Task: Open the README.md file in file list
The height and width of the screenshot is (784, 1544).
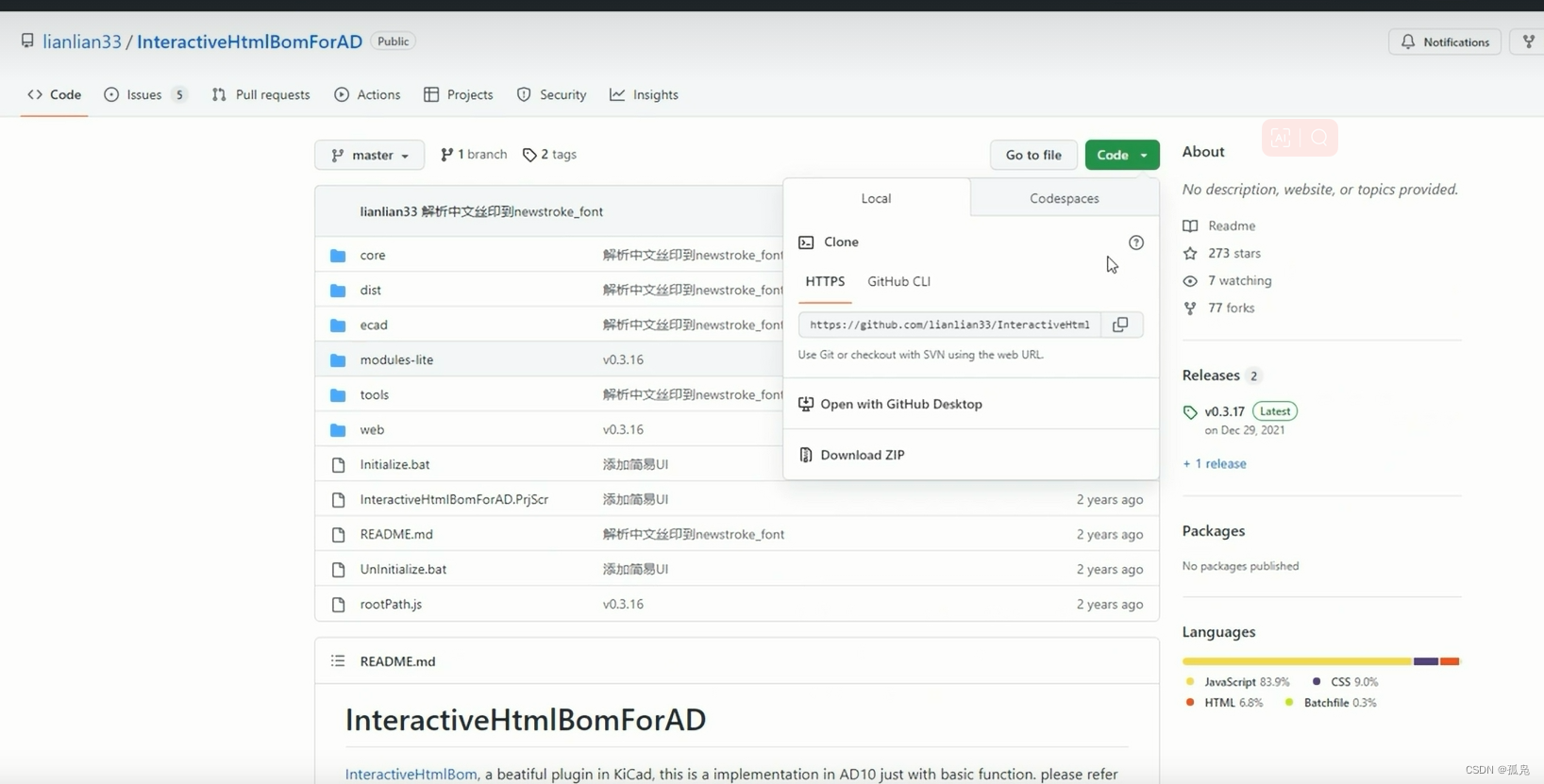Action: click(396, 534)
